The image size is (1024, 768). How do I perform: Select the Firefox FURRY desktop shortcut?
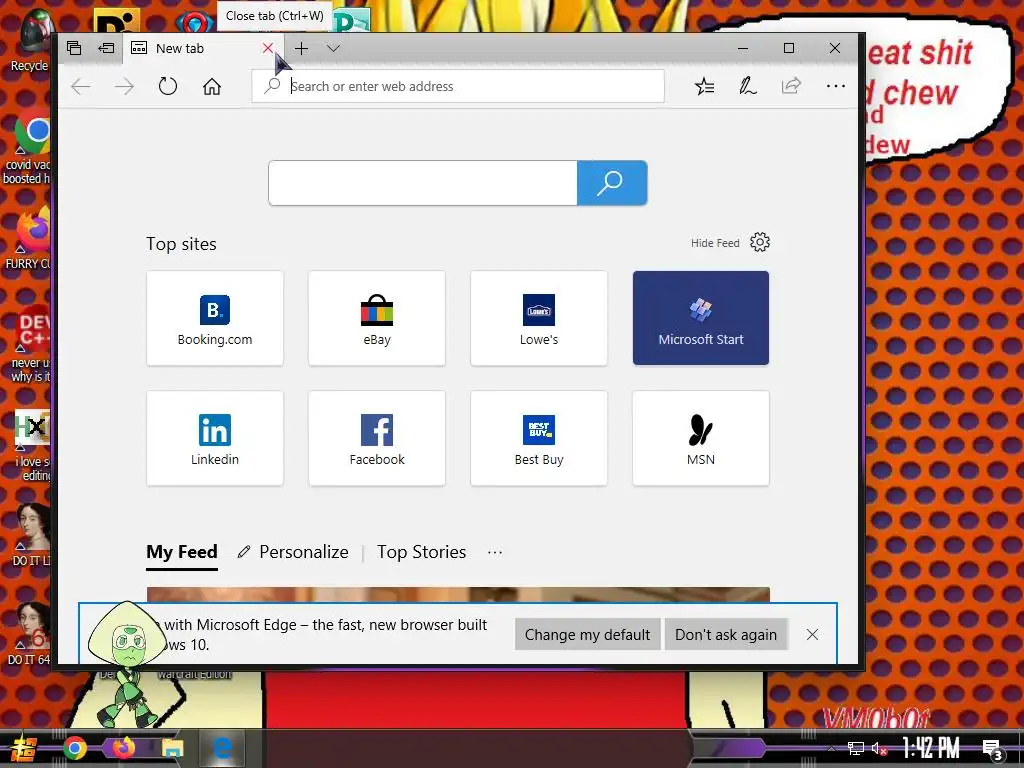tap(30, 239)
